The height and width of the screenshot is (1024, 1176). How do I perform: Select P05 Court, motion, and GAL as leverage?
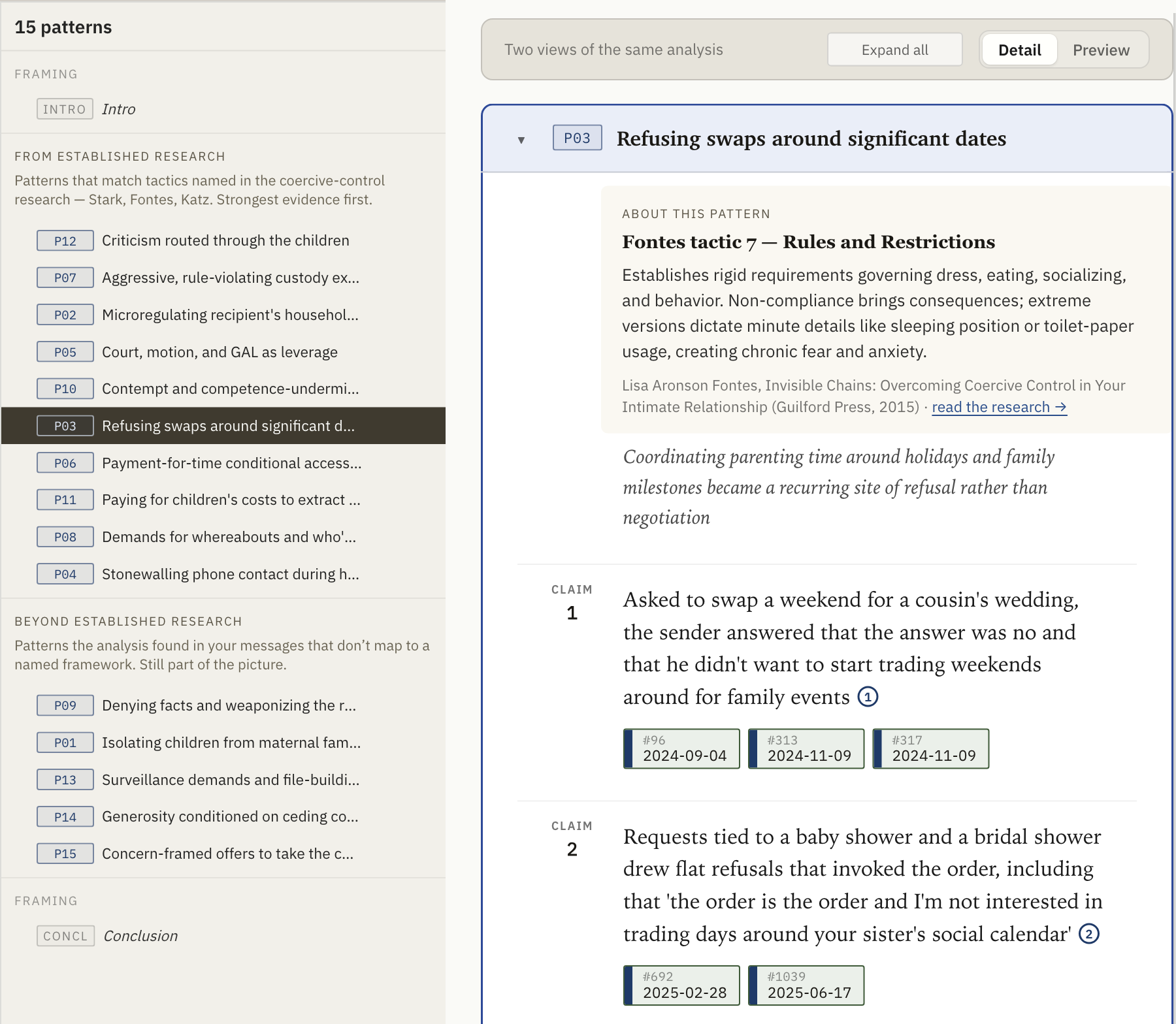(x=223, y=352)
